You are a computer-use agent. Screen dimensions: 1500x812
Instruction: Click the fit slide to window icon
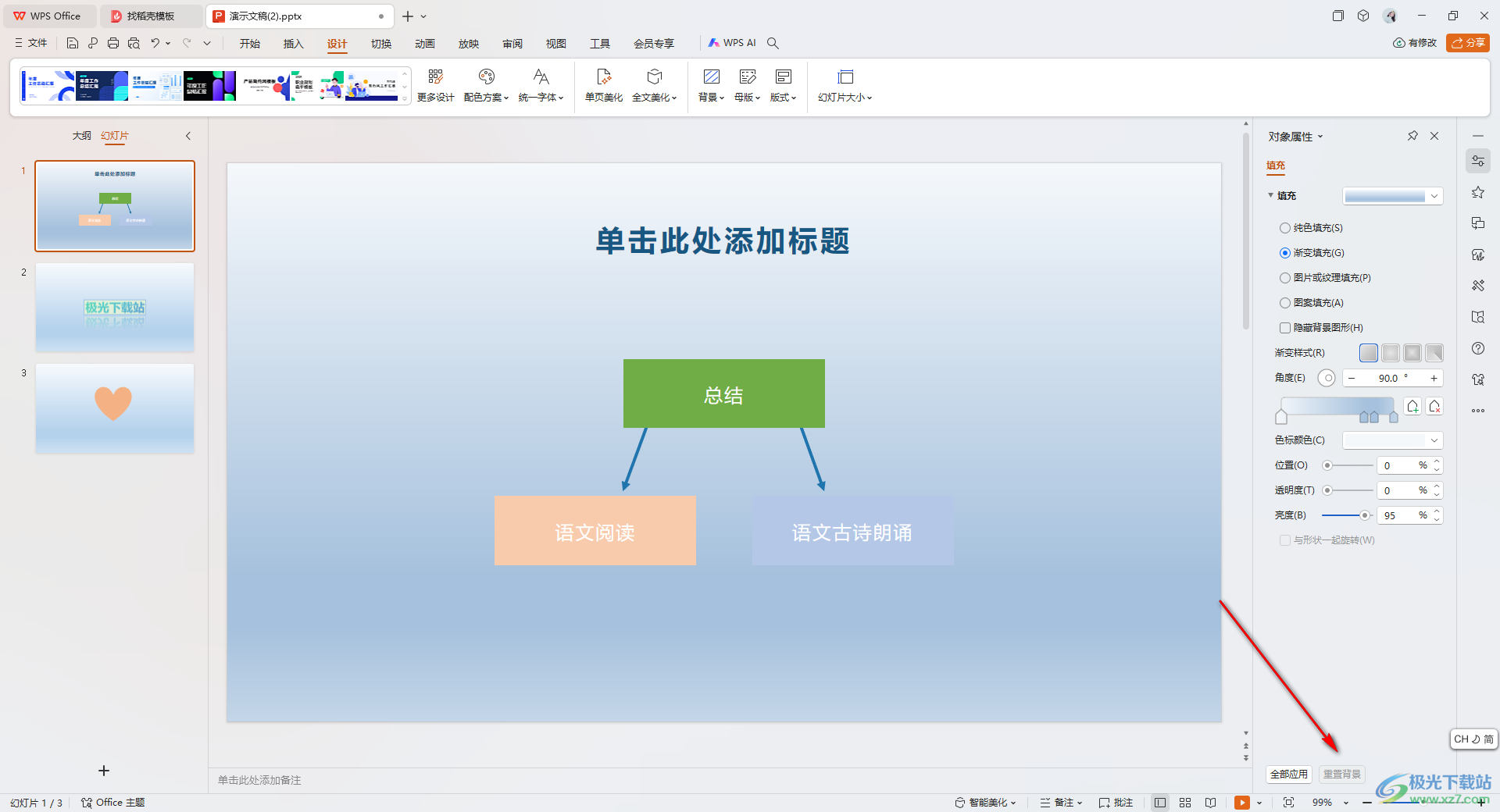(x=1288, y=803)
